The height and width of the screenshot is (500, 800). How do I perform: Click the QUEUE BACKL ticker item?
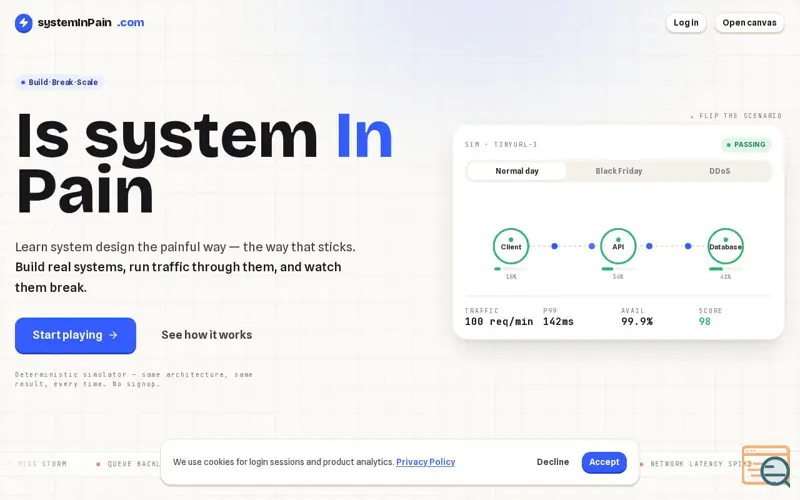click(x=128, y=464)
